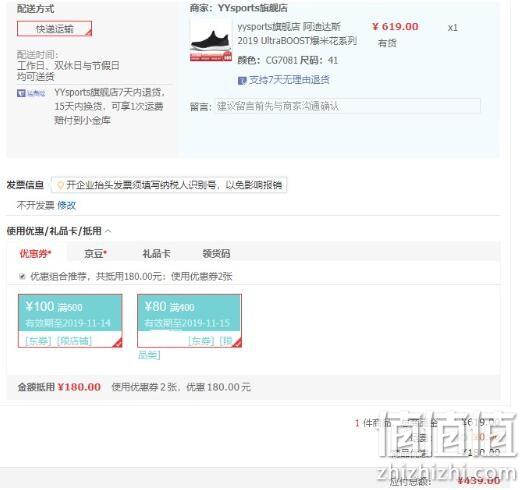Select the ¥80 满400 coupon
This screenshot has height=490, width=526.
point(189,321)
